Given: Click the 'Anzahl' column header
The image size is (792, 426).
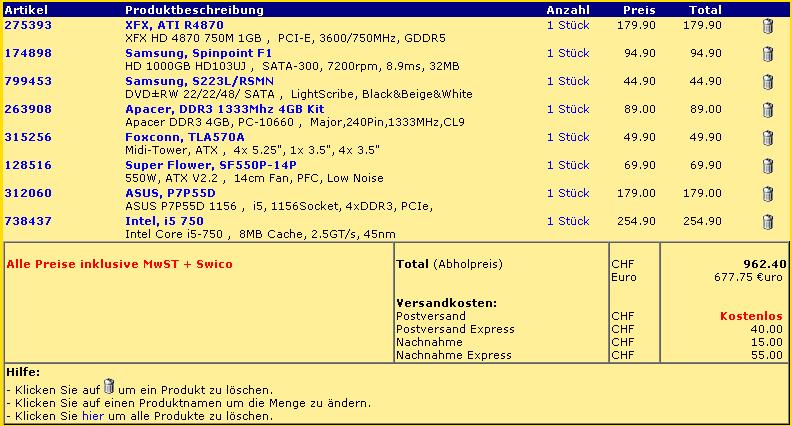Looking at the screenshot, I should [568, 10].
